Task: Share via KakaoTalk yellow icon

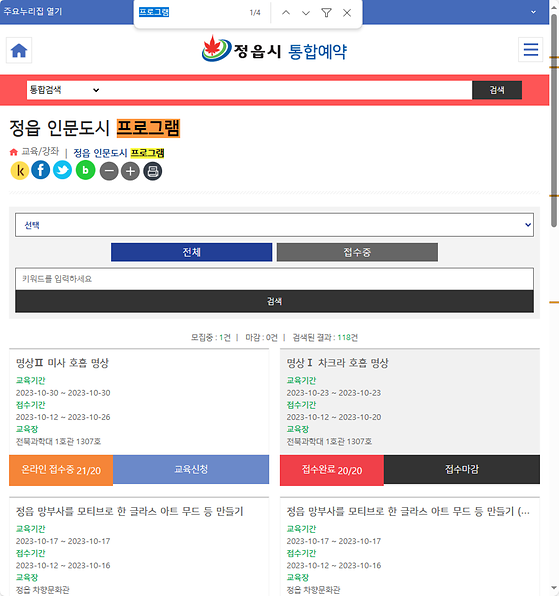Action: tap(20, 170)
